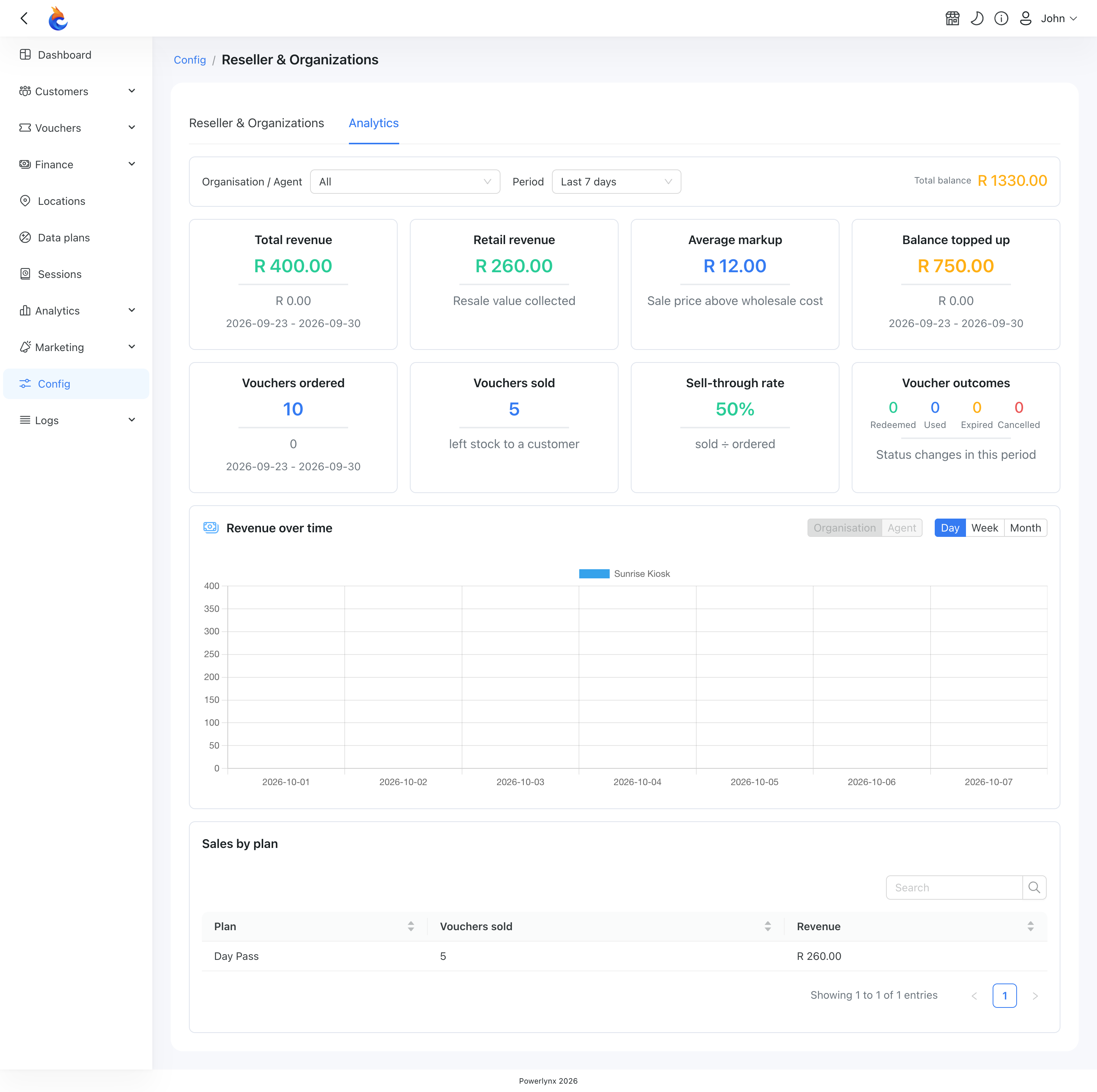Screen dimensions: 1097x1092
Task: Toggle dark mode moon icon
Action: 977,19
